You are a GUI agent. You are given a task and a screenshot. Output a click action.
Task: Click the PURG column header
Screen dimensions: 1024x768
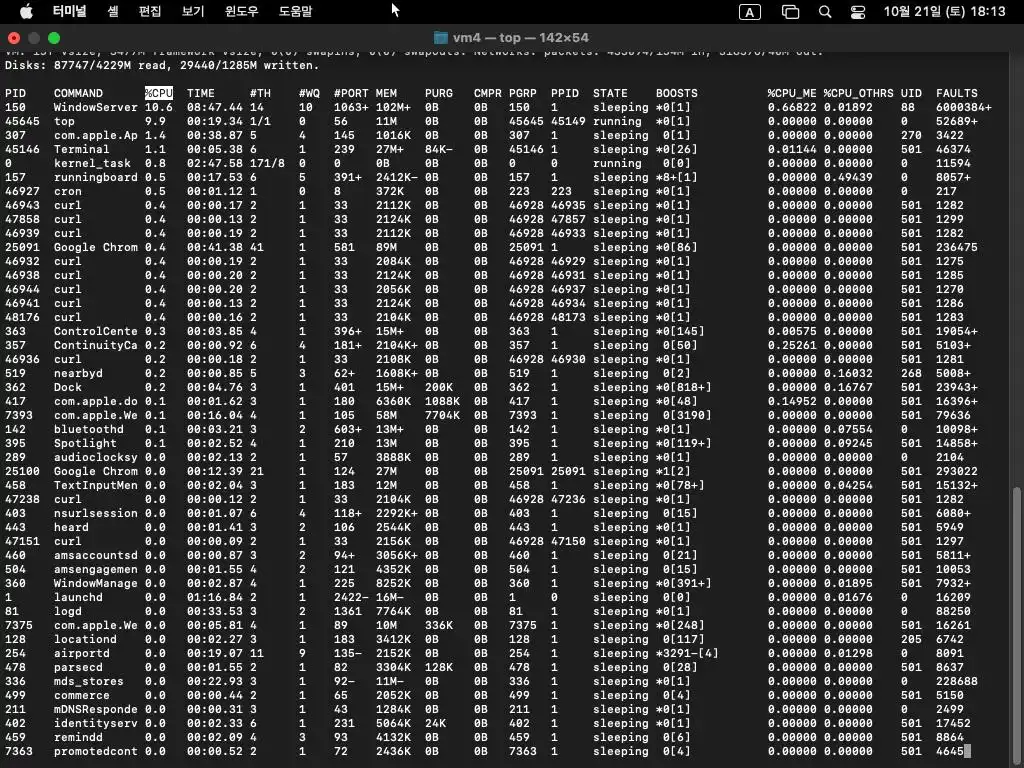coord(439,93)
